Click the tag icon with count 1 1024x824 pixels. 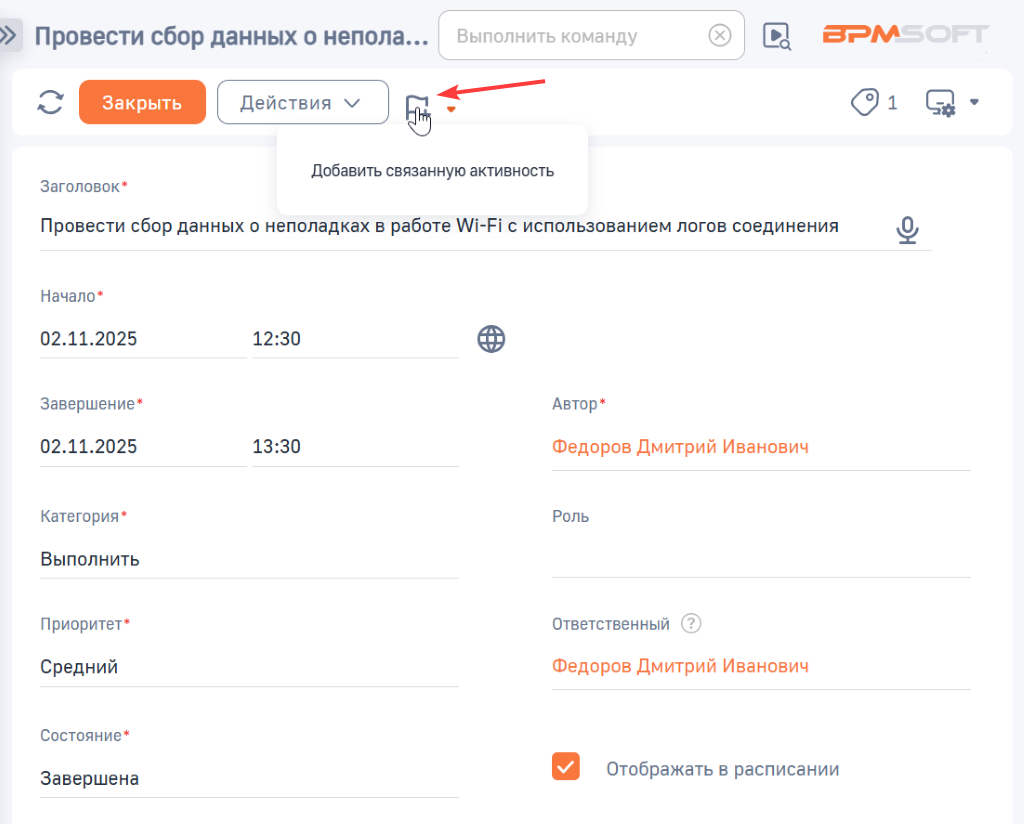(x=874, y=103)
